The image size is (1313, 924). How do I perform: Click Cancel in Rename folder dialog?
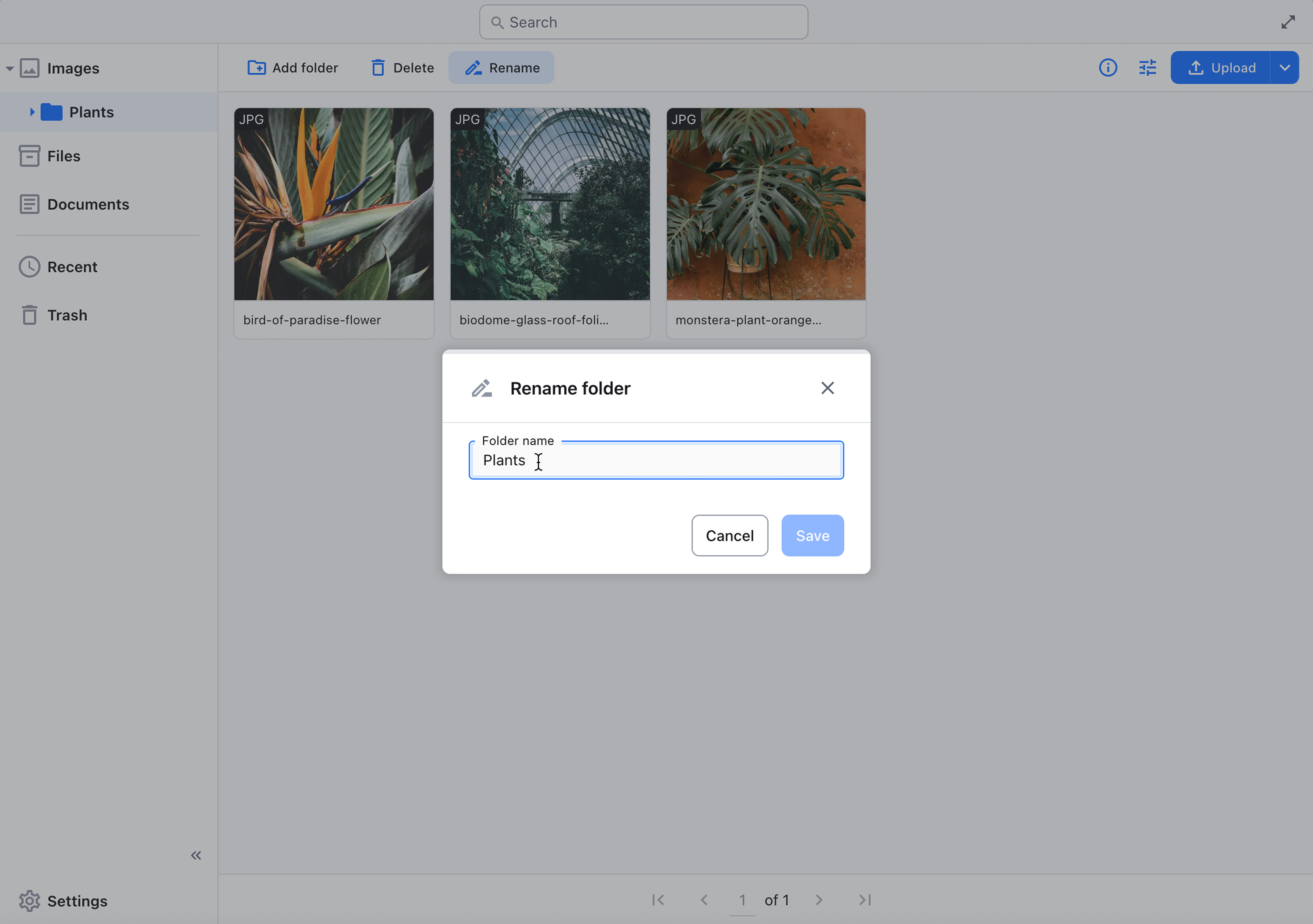(730, 536)
